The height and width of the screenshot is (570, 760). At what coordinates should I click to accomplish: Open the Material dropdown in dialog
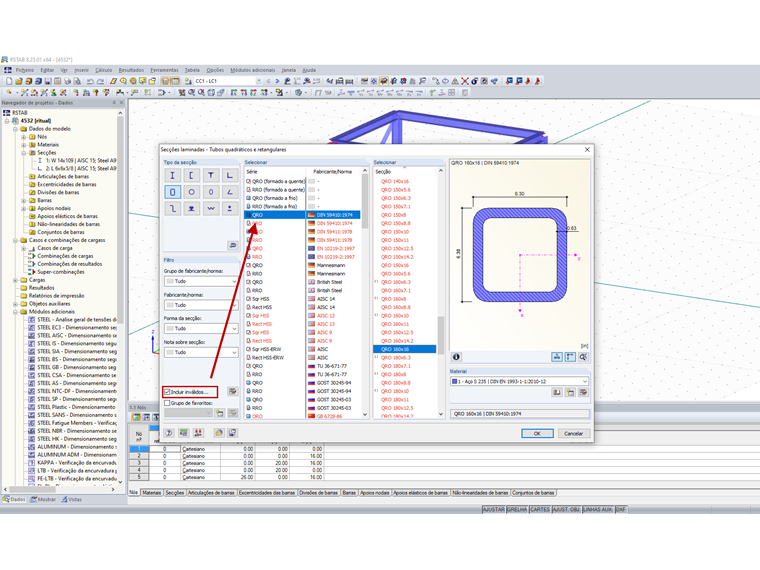point(519,381)
